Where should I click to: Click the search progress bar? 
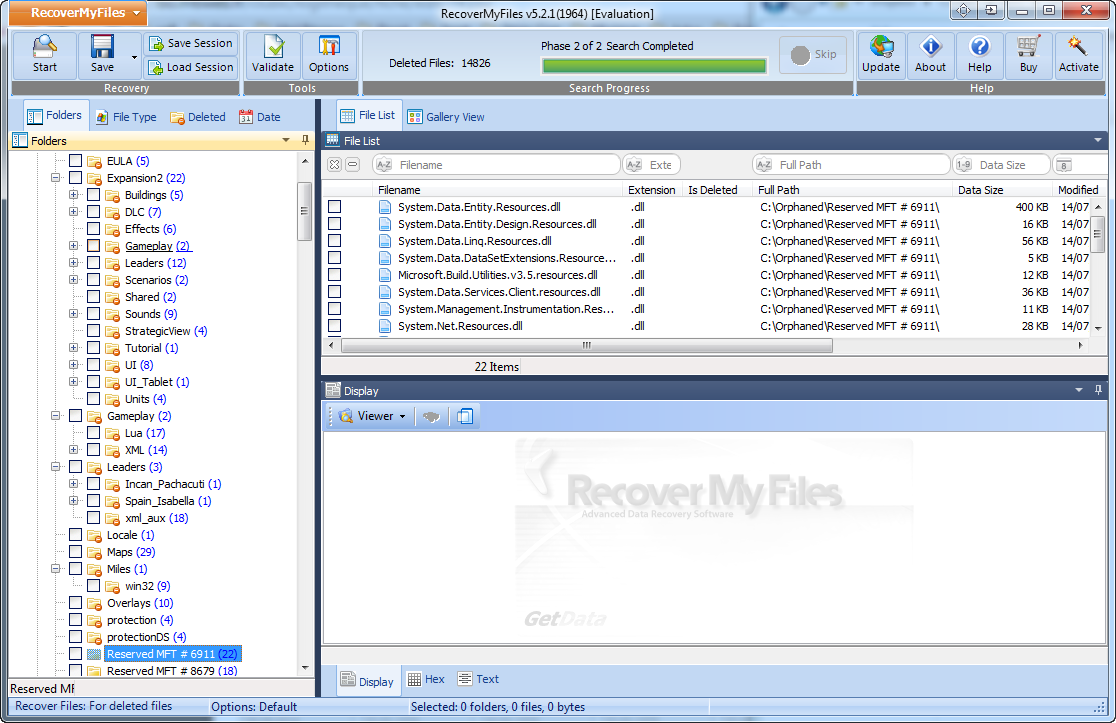pos(653,66)
